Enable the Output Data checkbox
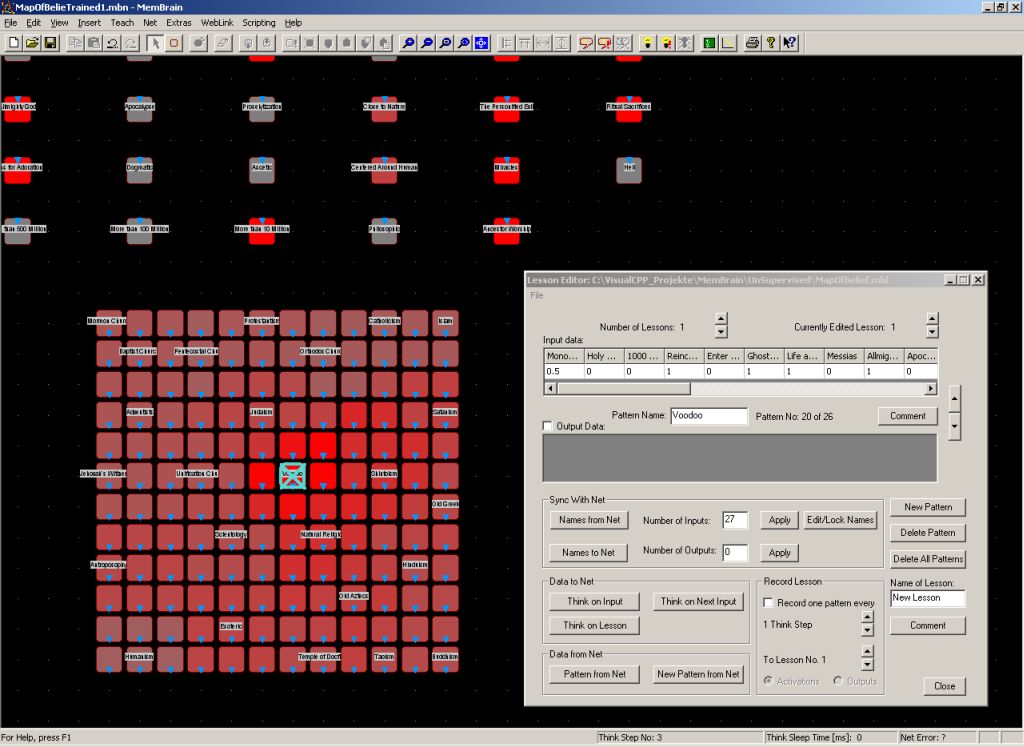Viewport: 1024px width, 747px height. pos(547,426)
